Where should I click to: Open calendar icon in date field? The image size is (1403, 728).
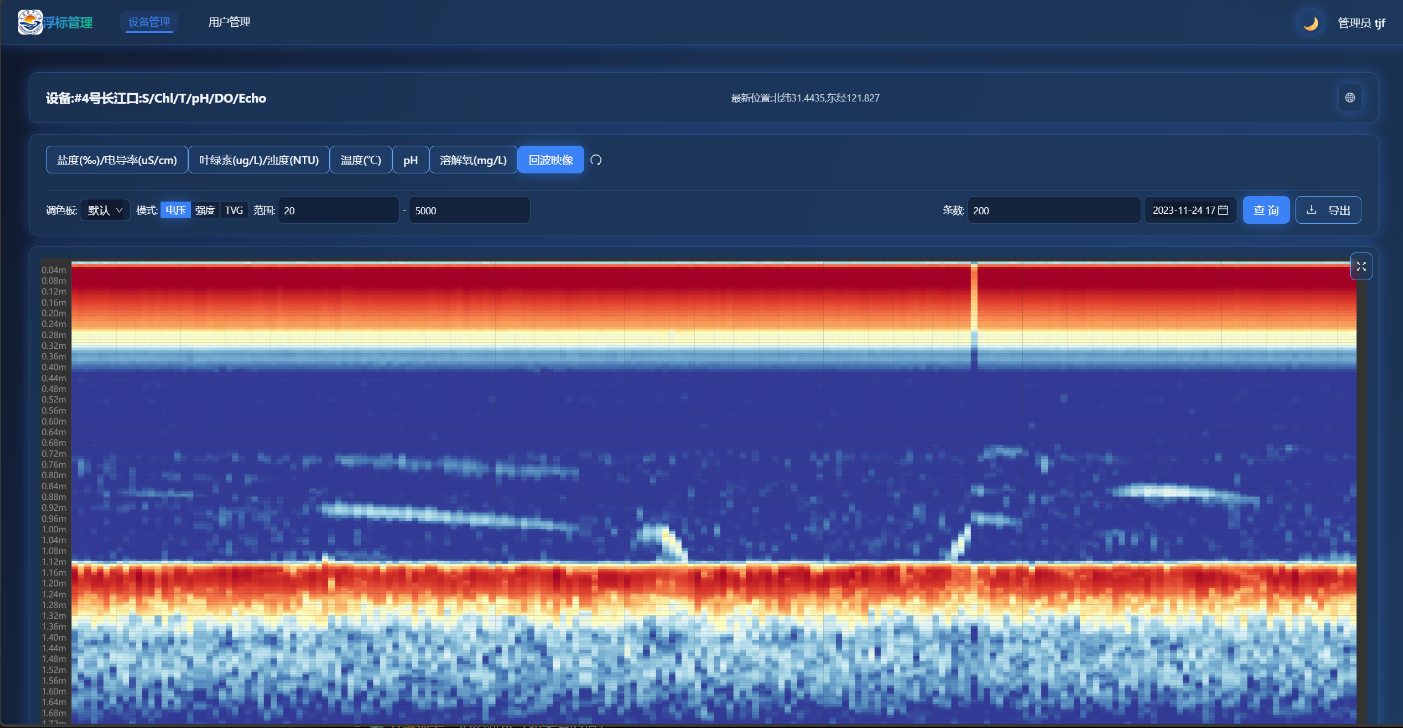tap(1223, 211)
